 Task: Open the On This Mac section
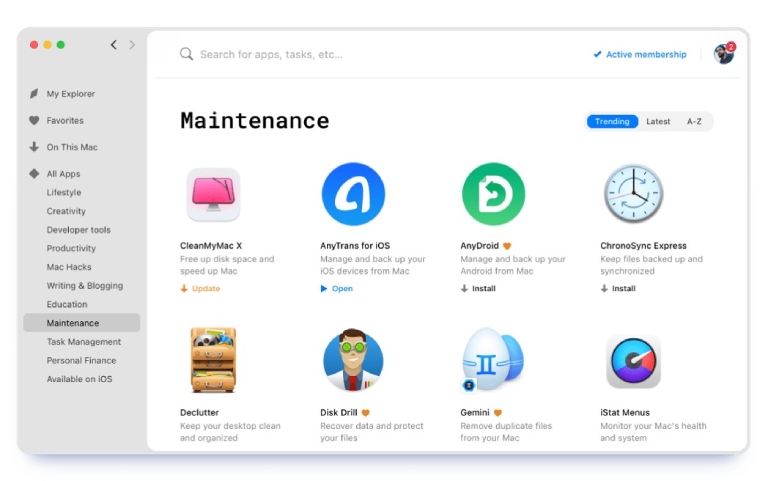point(72,147)
